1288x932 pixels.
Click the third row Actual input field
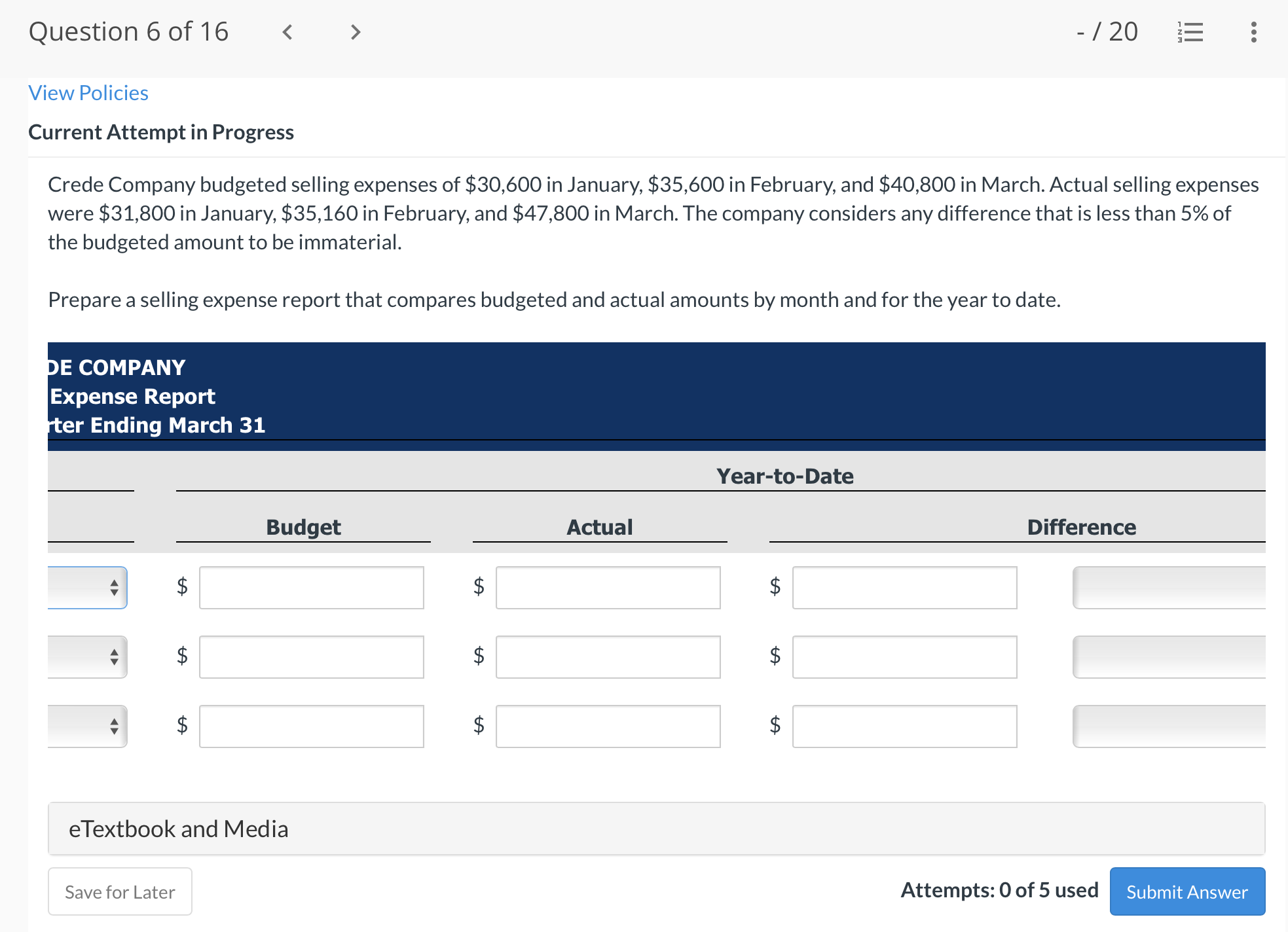pyautogui.click(x=608, y=726)
